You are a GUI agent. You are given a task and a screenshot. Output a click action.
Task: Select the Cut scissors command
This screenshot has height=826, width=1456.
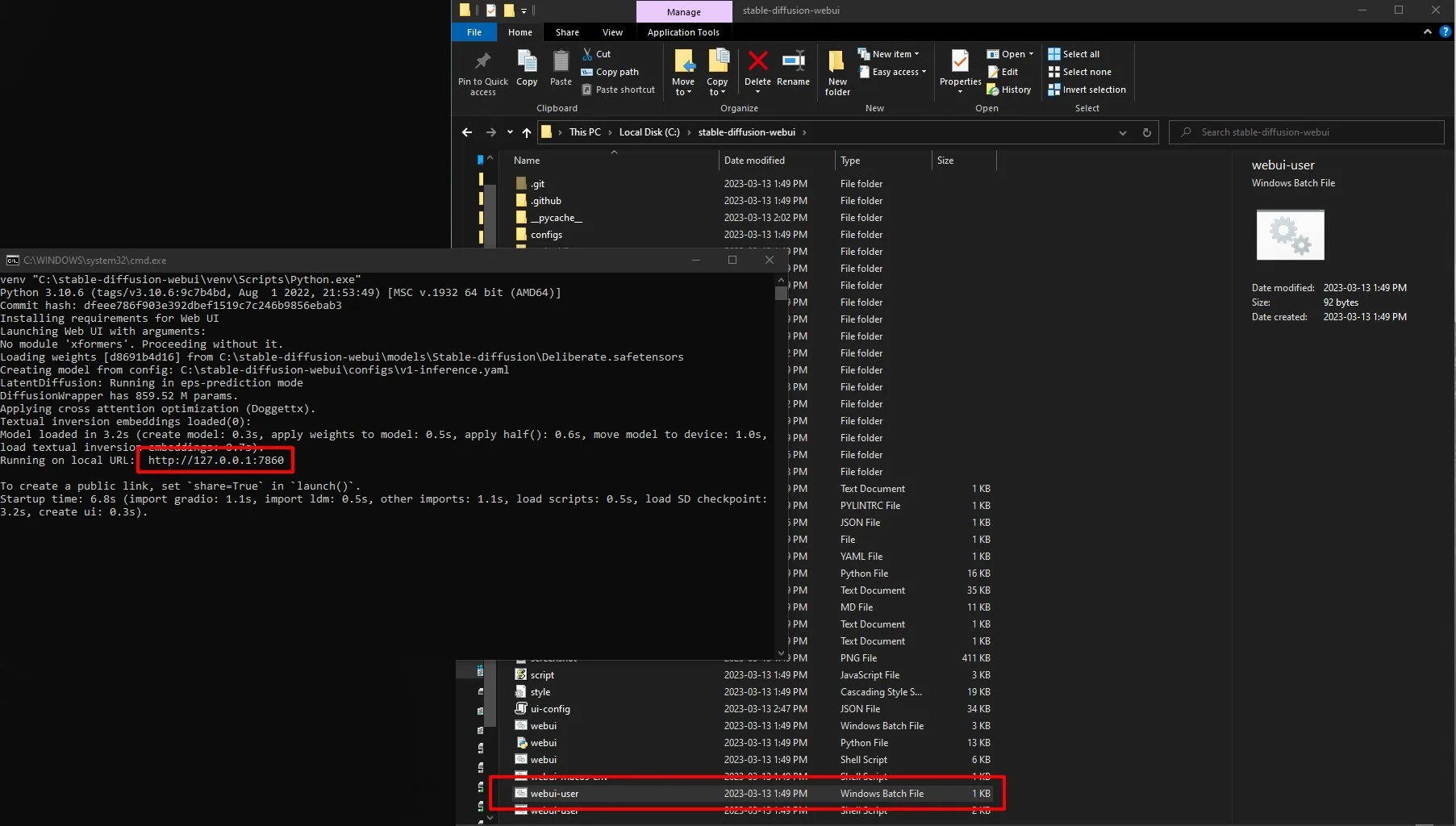597,54
